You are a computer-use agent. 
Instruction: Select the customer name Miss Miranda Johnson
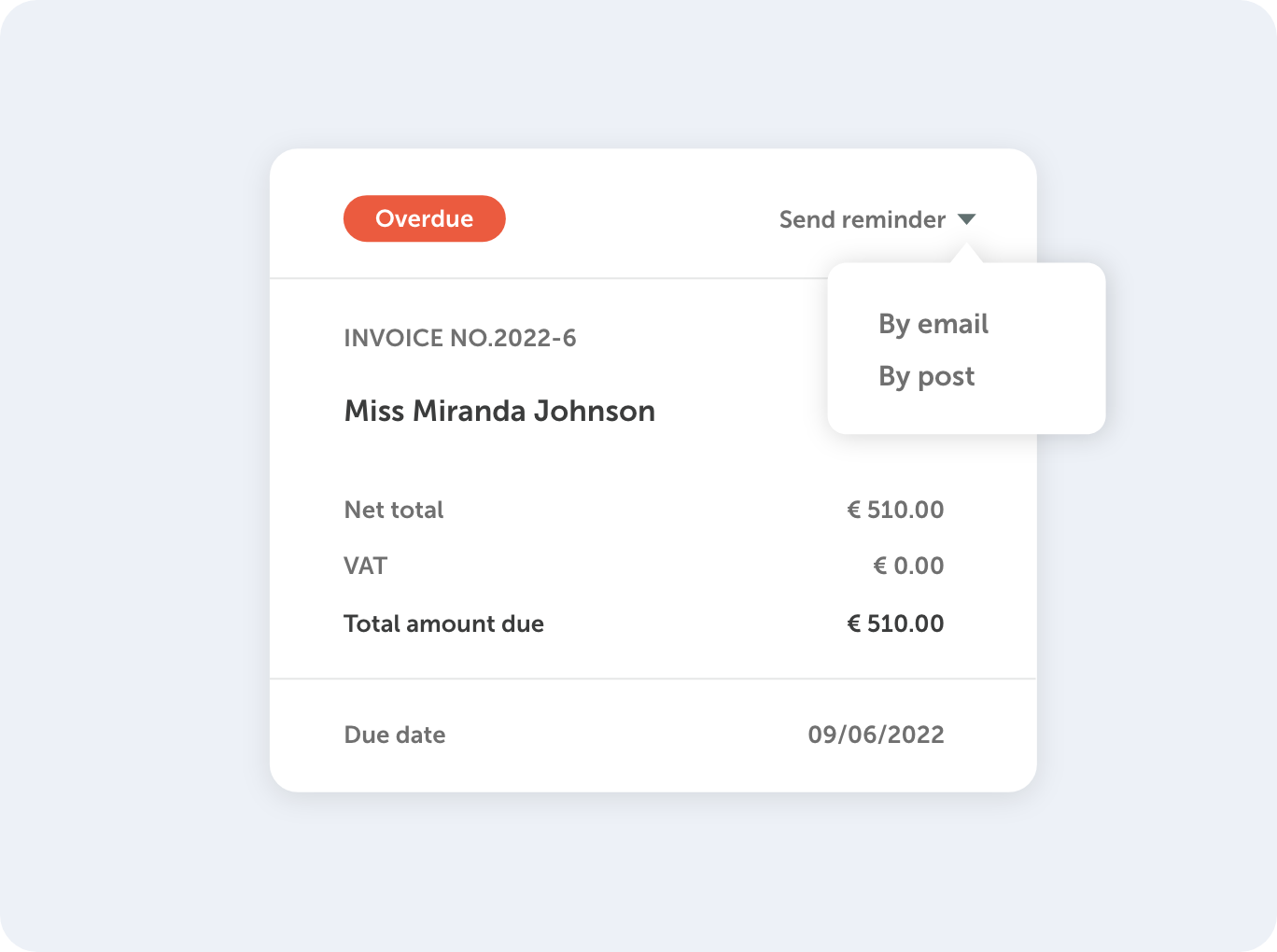click(x=499, y=411)
